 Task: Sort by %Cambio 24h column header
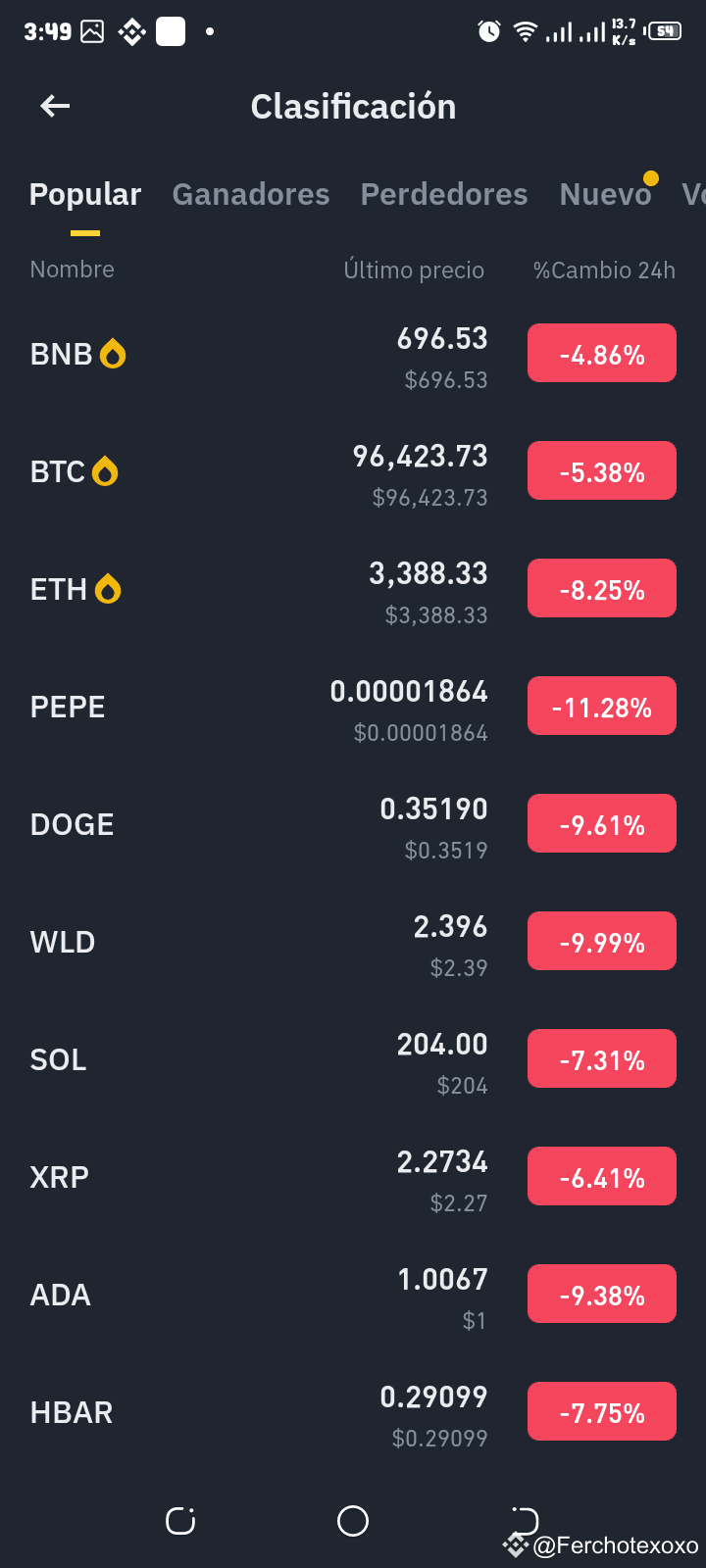coord(604,269)
